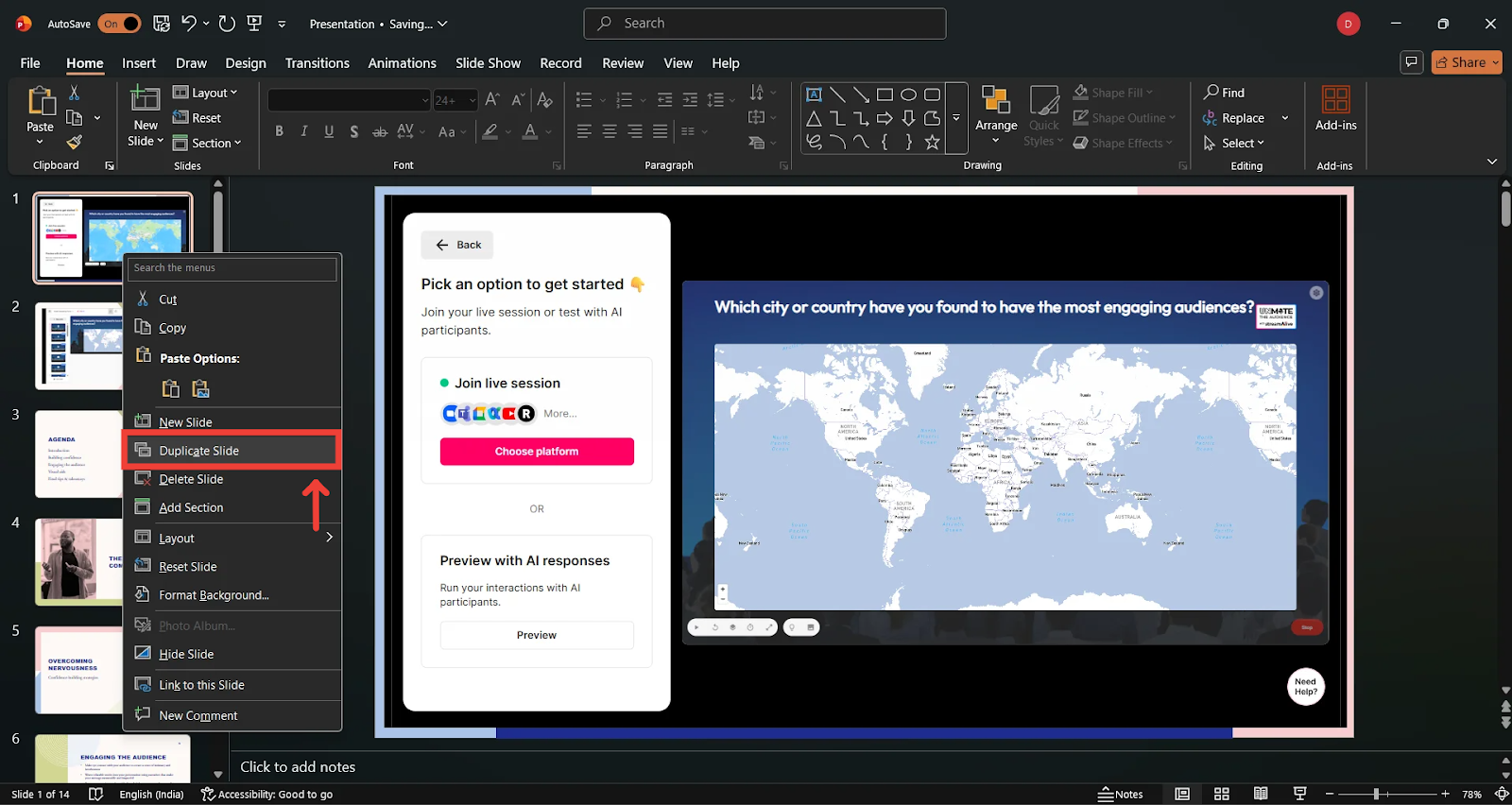This screenshot has width=1512, height=805.
Task: Open Slide Sorter view in status bar
Action: 1221,794
